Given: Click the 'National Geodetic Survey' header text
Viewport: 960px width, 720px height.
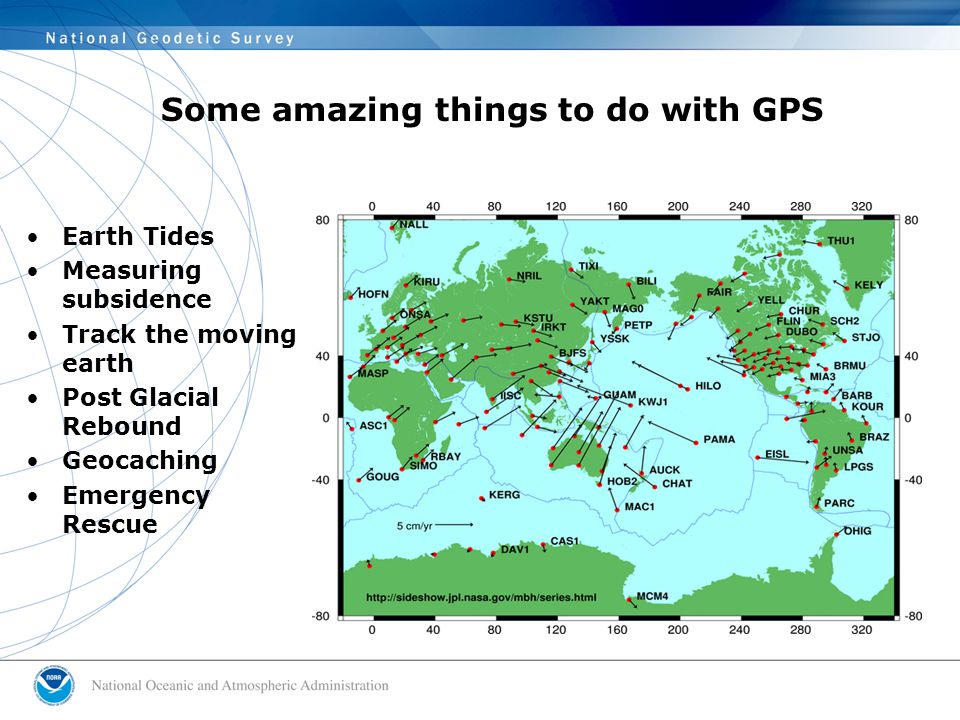Looking at the screenshot, I should tap(170, 39).
